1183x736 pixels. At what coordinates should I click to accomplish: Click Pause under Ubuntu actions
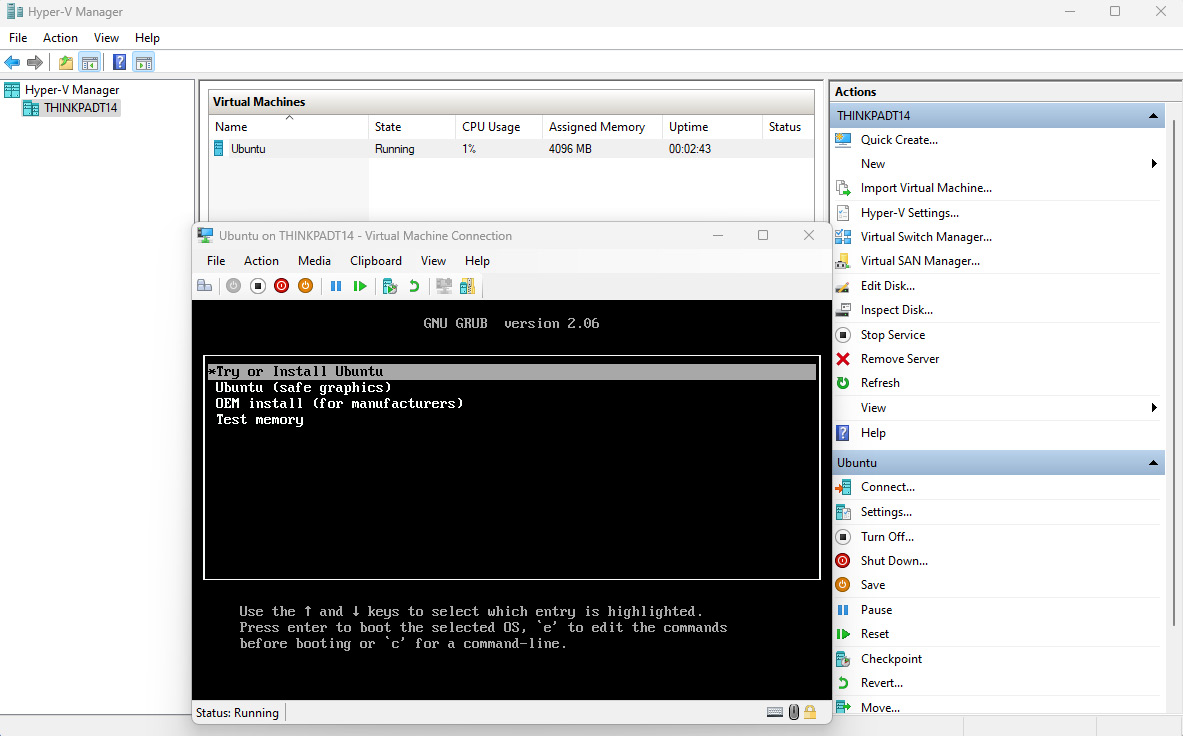(876, 610)
